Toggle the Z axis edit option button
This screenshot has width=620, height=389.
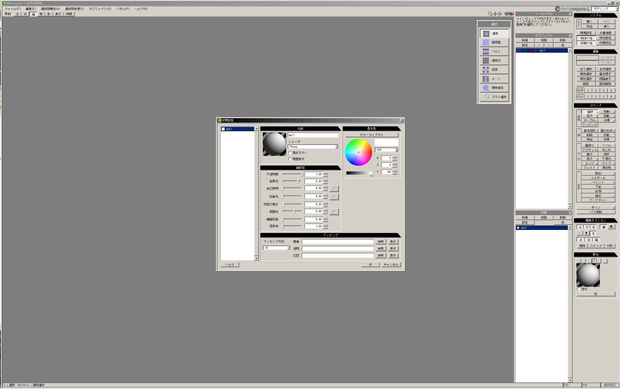(x=594, y=227)
